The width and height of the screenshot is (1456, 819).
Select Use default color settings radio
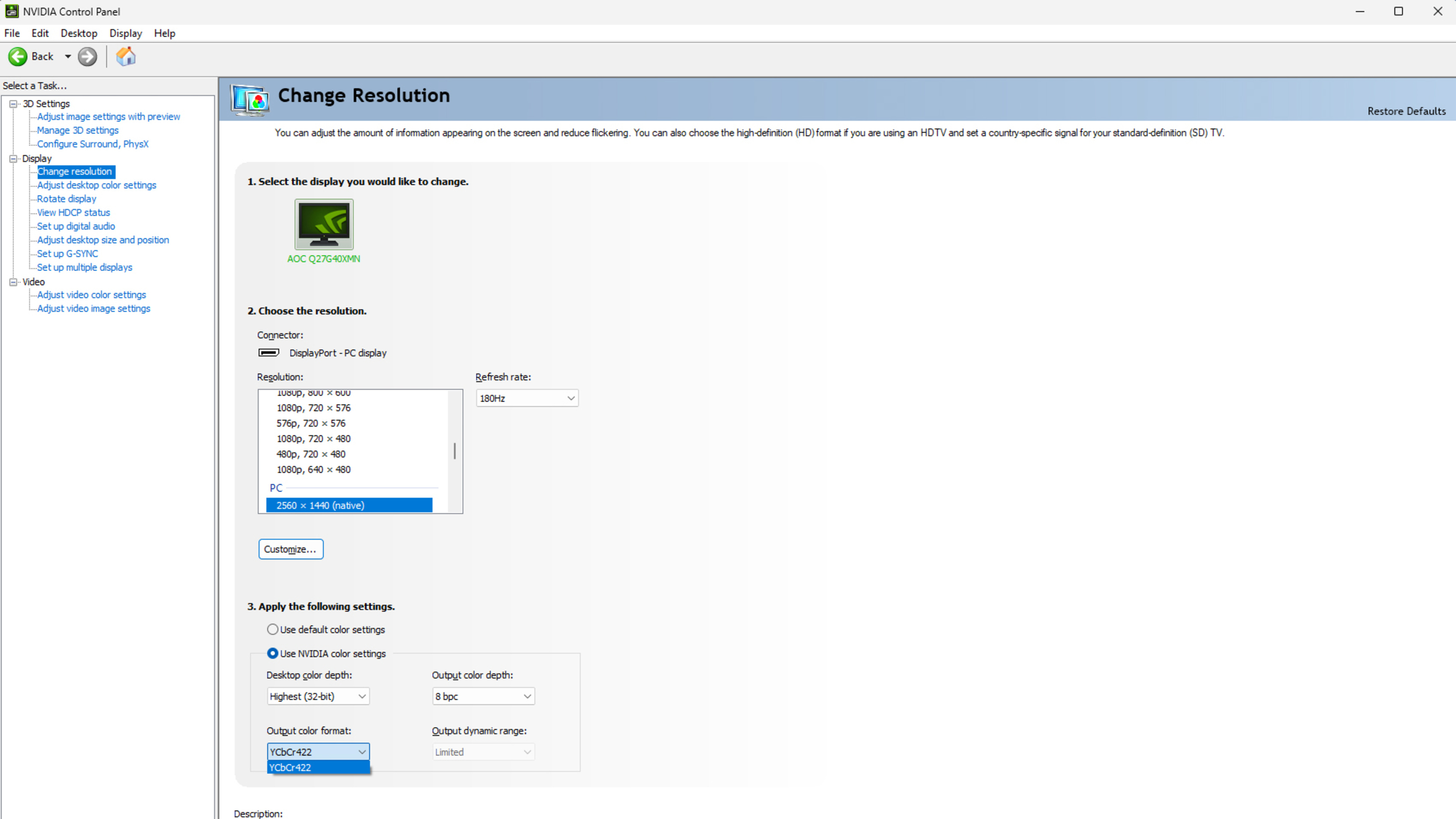click(x=273, y=630)
